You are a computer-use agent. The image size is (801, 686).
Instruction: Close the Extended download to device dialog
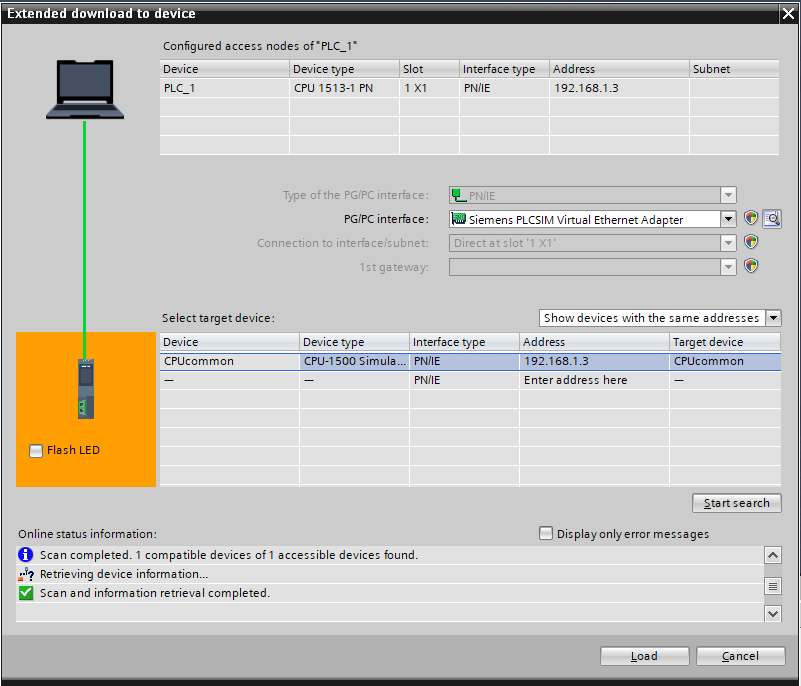point(789,13)
